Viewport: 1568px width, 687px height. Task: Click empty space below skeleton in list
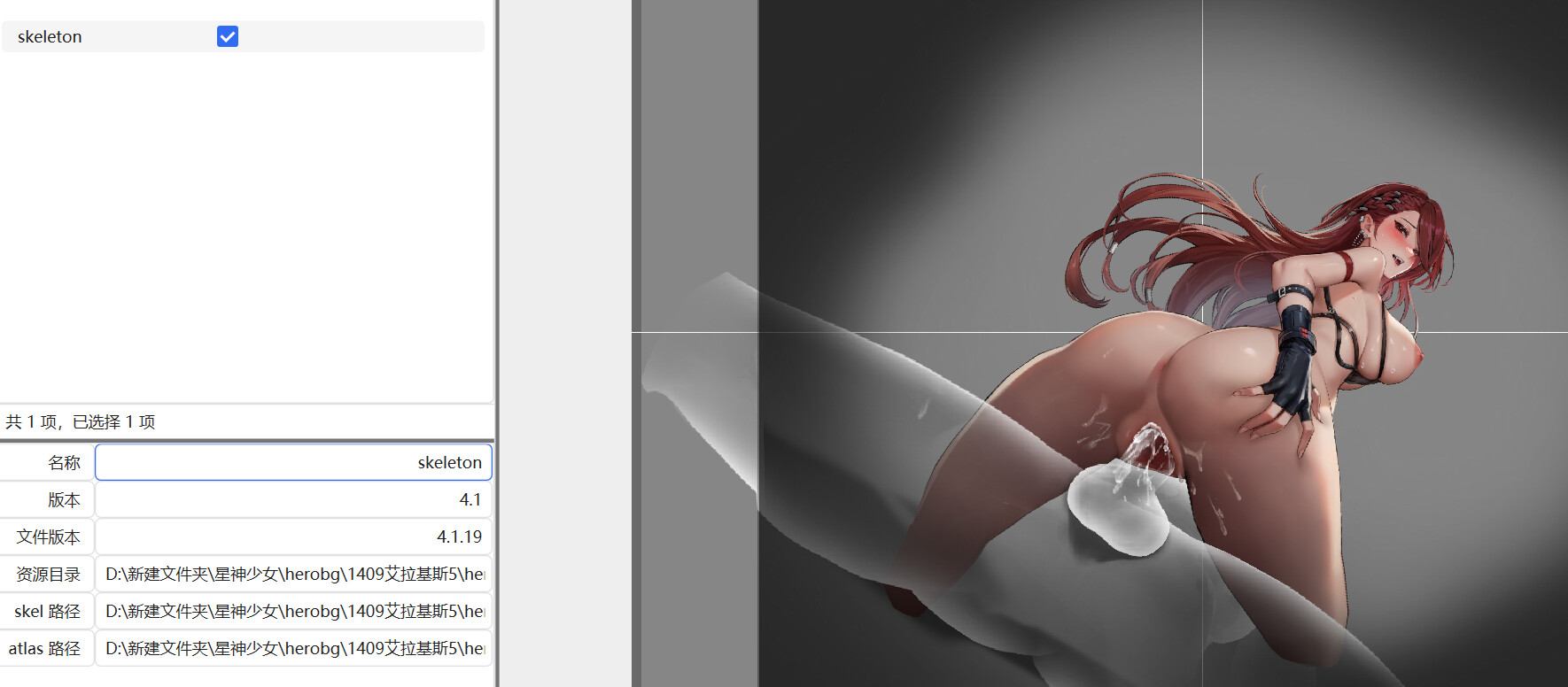pyautogui.click(x=246, y=221)
